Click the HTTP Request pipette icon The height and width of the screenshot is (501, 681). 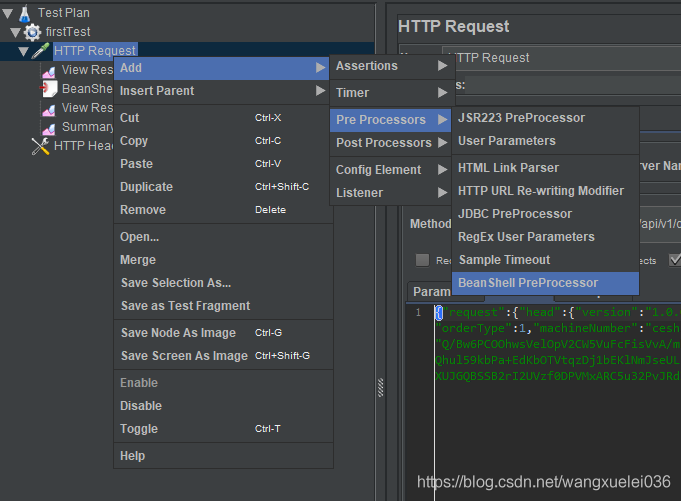40,51
